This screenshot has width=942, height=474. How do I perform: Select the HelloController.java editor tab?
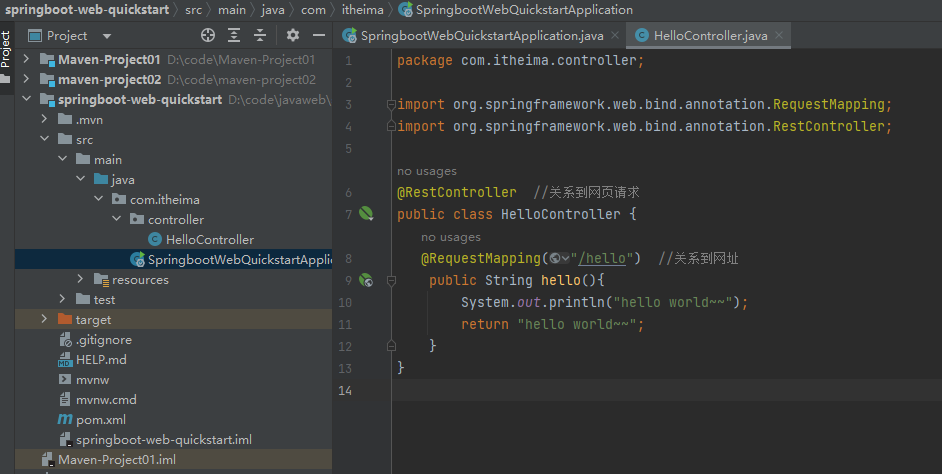(x=710, y=35)
